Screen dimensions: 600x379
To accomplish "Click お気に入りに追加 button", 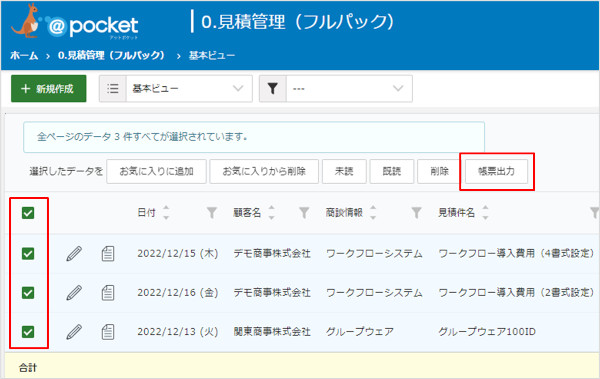I will coord(157,172).
